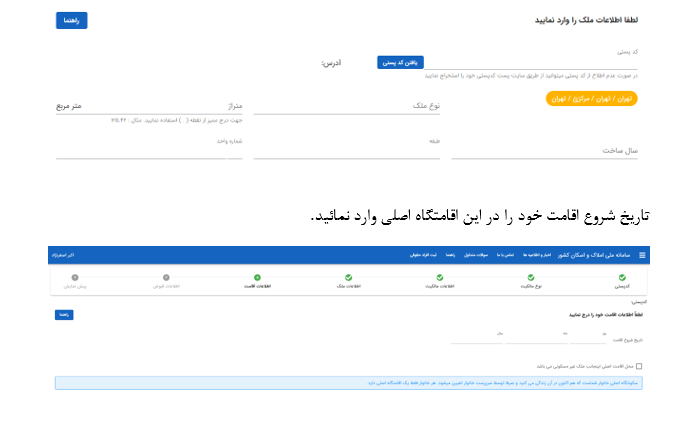Click the small راهنما button in lower form
This screenshot has width=680, height=425.
(x=64, y=314)
